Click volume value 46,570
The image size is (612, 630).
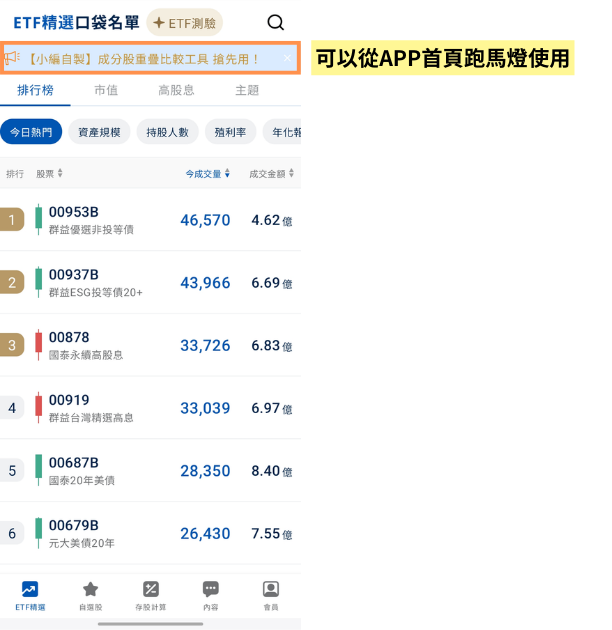[x=205, y=220]
